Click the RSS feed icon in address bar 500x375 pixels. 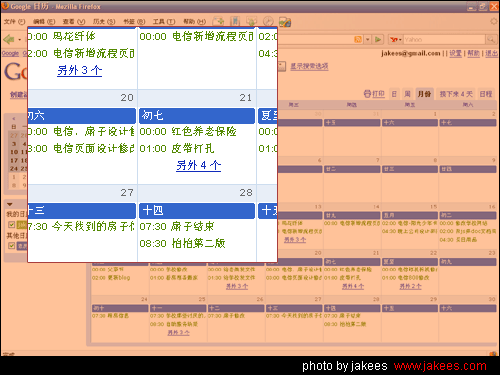tap(358, 39)
